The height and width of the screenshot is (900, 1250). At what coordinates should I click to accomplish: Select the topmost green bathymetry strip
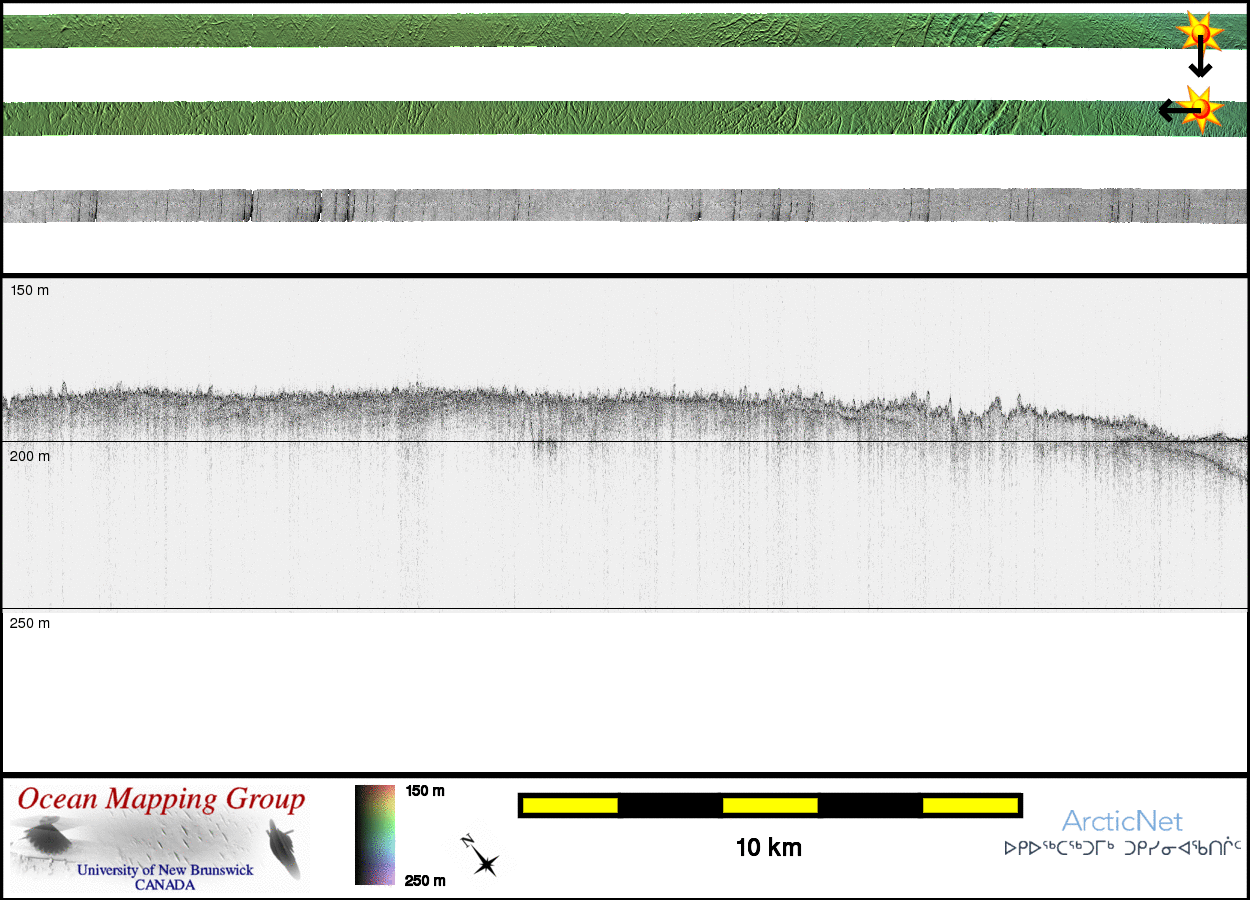(x=600, y=31)
